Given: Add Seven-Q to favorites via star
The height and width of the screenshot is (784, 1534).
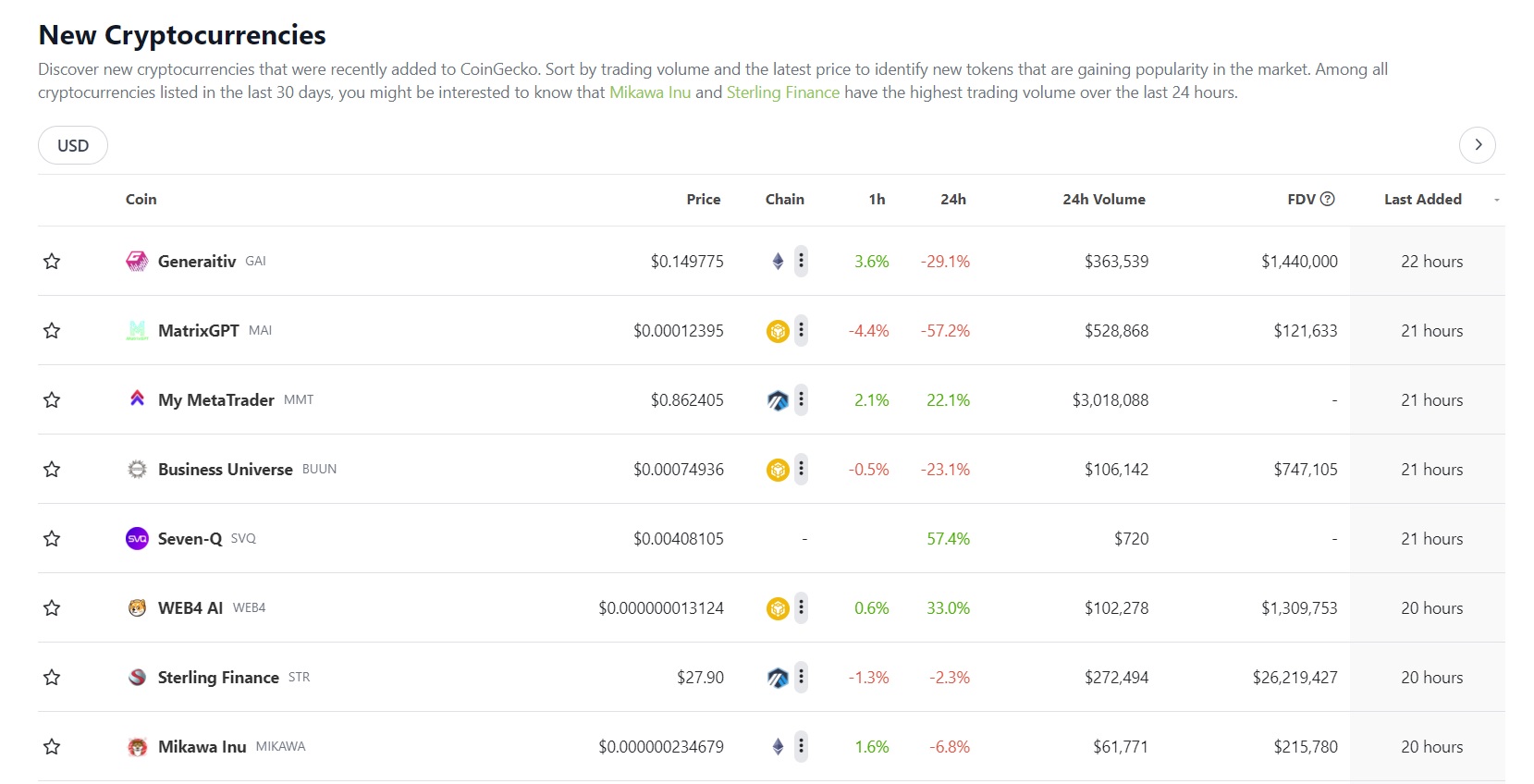Looking at the screenshot, I should click(x=52, y=539).
